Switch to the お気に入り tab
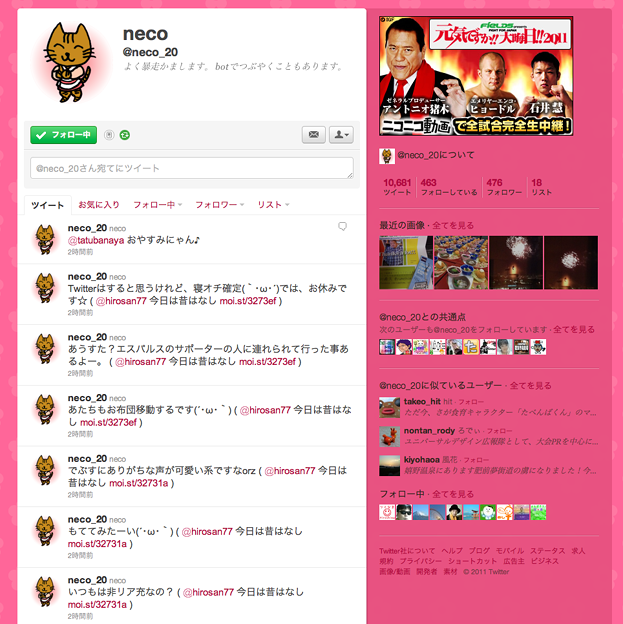The image size is (623, 624). pos(99,205)
